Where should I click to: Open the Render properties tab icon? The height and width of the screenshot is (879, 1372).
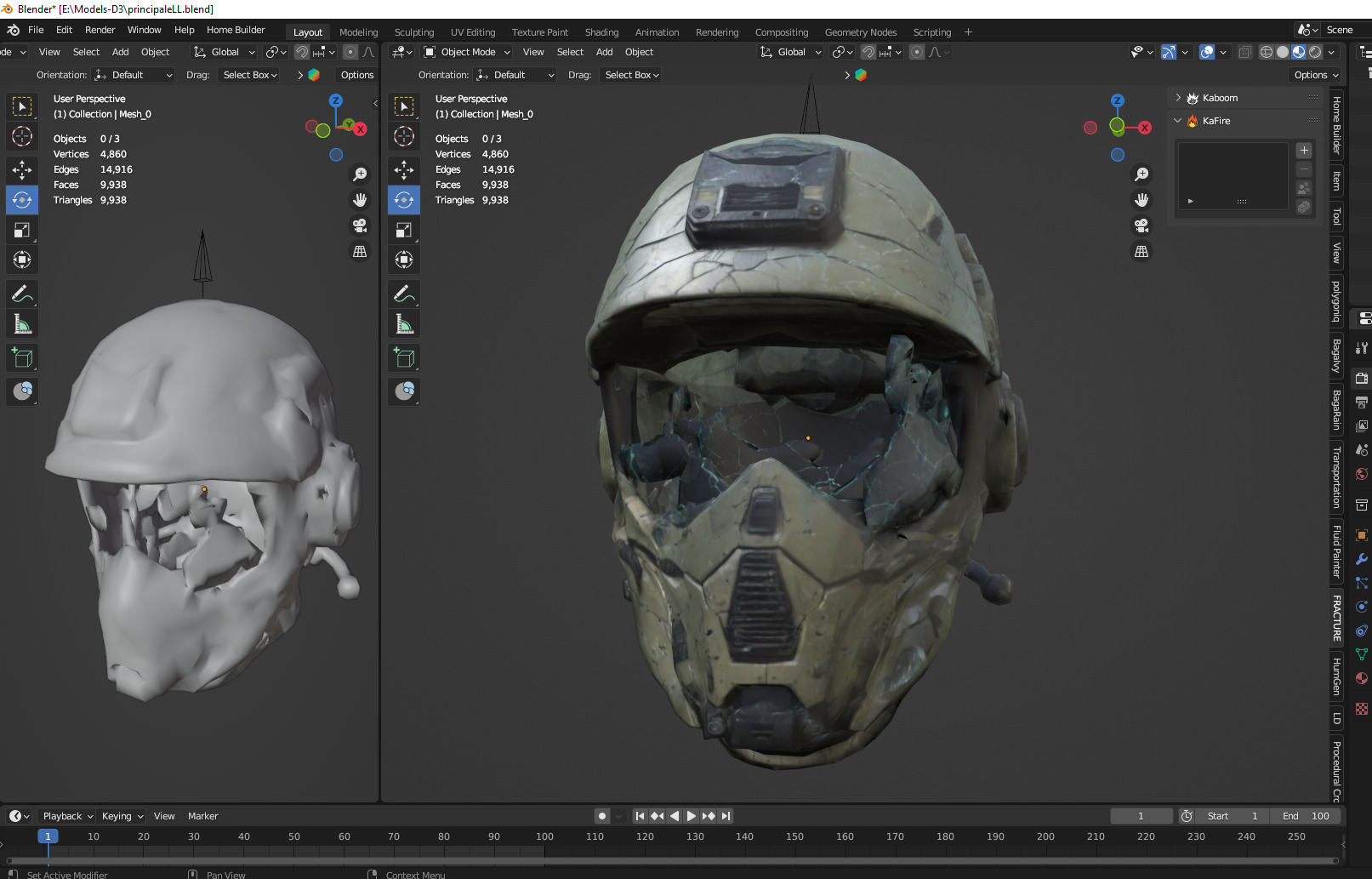(x=1362, y=378)
